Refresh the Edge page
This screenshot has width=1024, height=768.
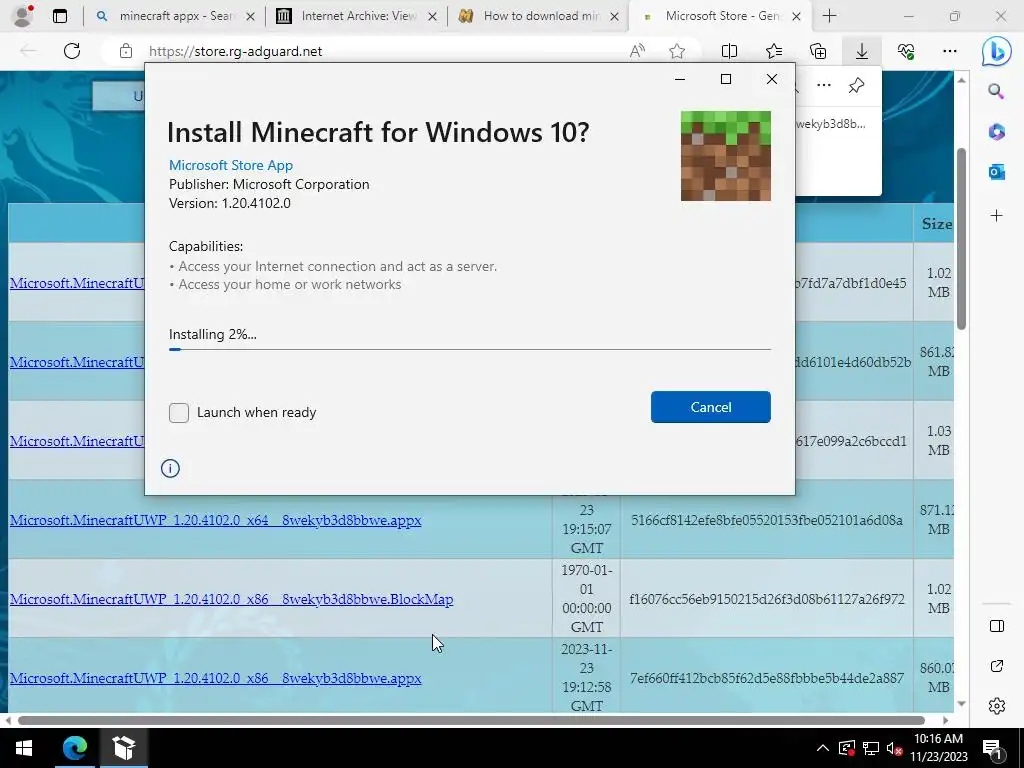(72, 51)
